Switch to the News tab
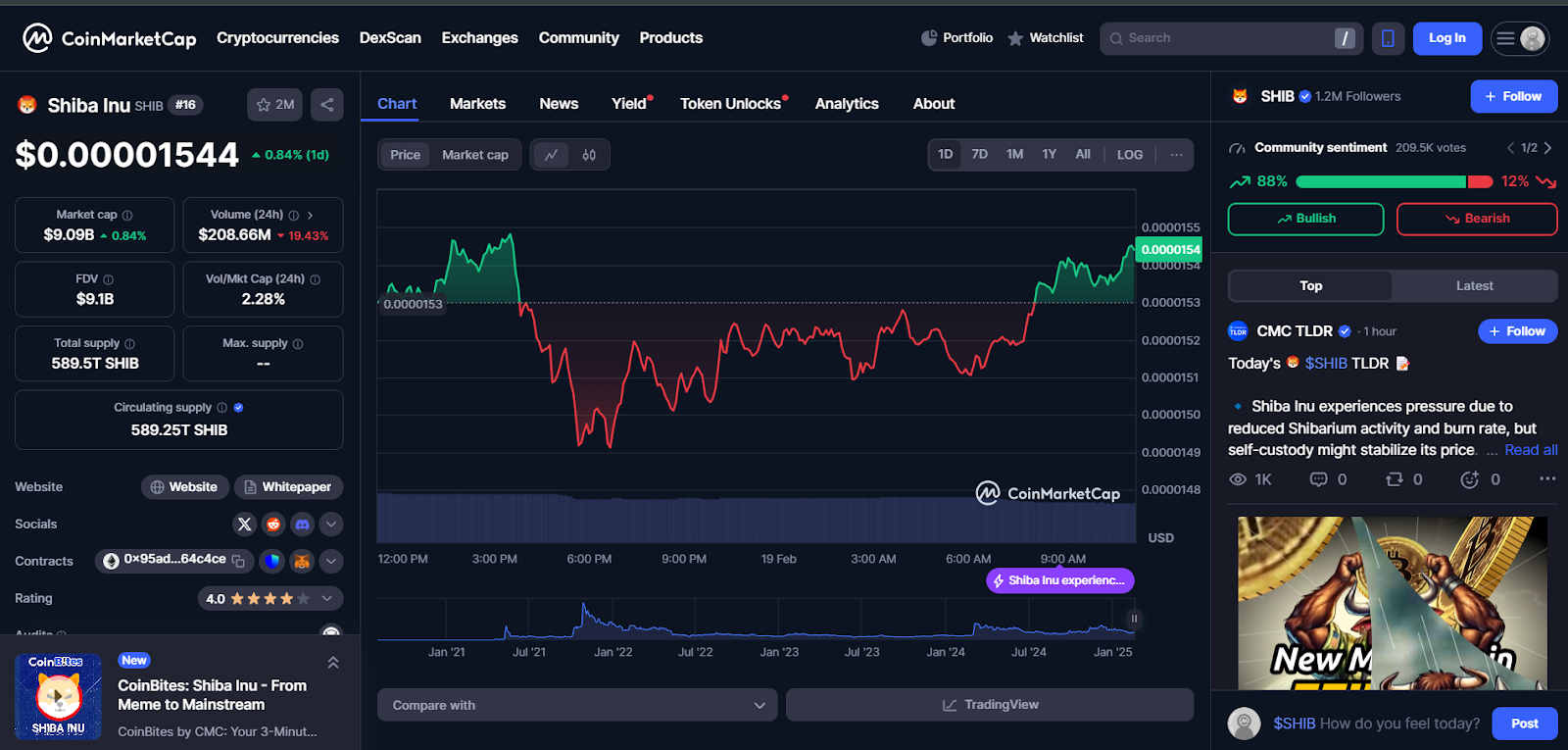The image size is (1568, 750). [559, 104]
